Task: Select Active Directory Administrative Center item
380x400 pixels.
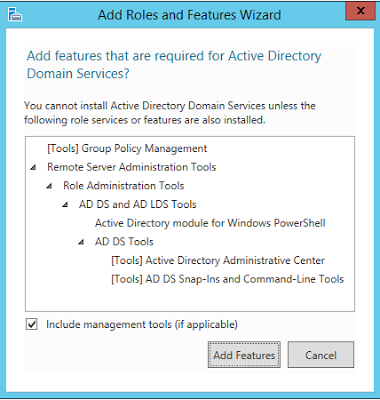Action: pyautogui.click(x=218, y=260)
